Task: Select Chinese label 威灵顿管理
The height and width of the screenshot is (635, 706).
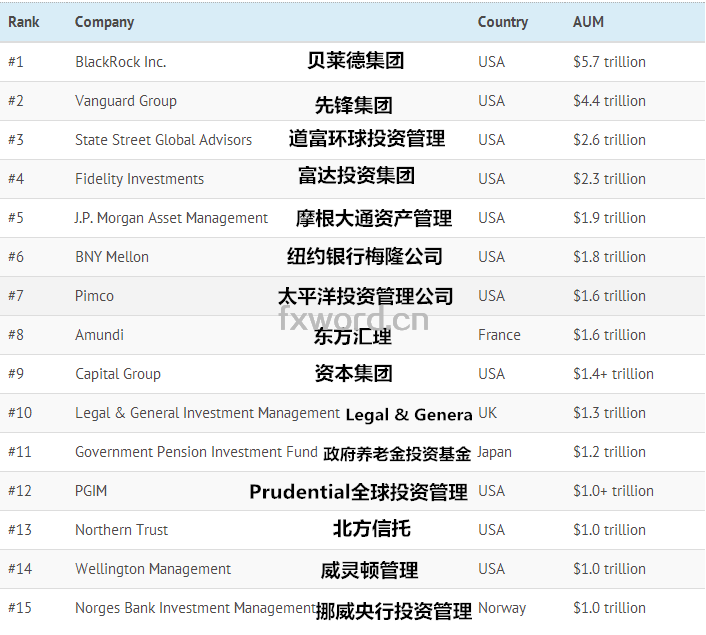Action: [370, 570]
